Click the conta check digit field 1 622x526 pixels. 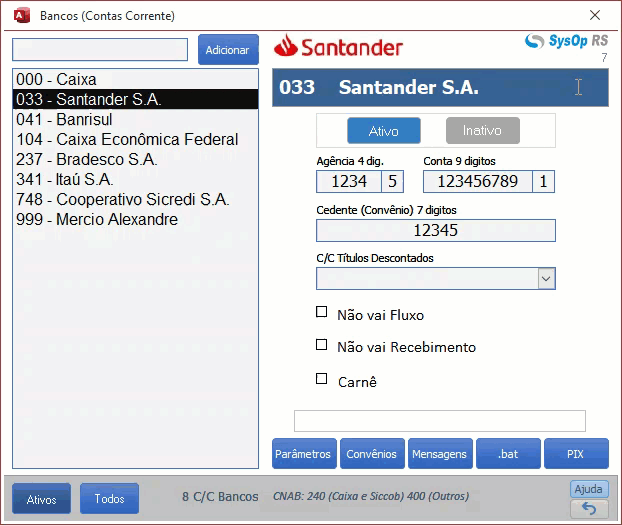(x=543, y=182)
